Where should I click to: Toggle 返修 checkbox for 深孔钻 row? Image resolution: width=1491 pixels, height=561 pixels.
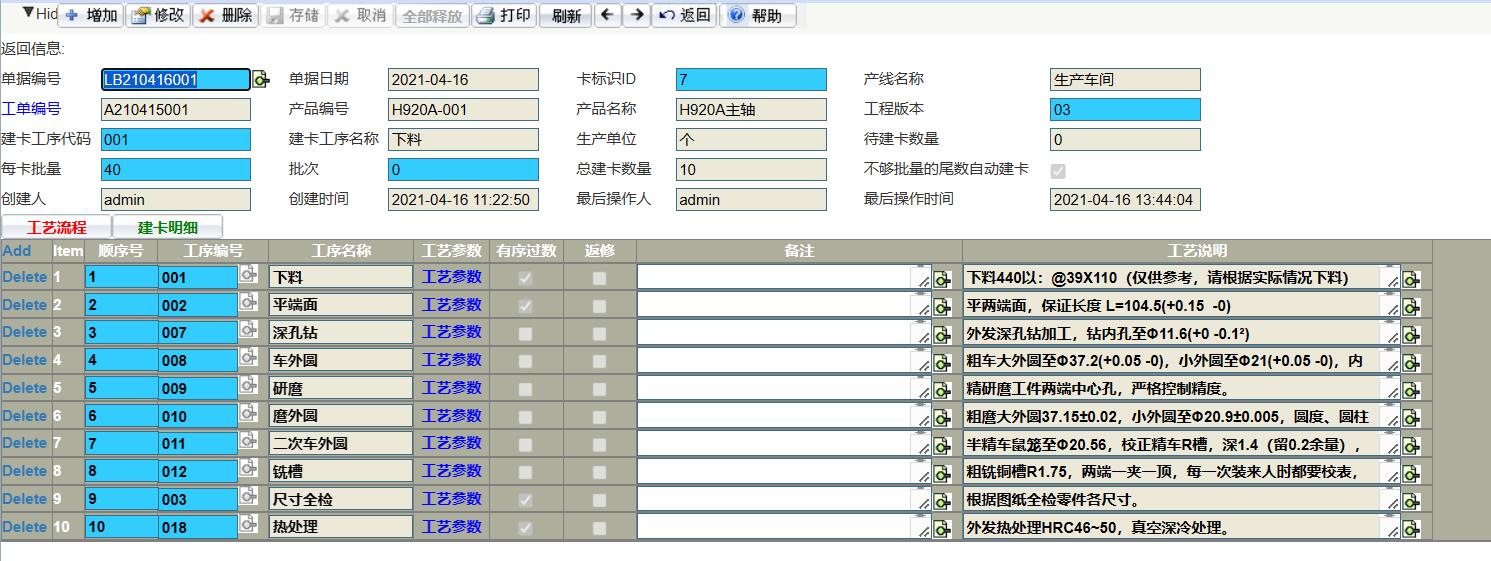pyautogui.click(x=599, y=334)
